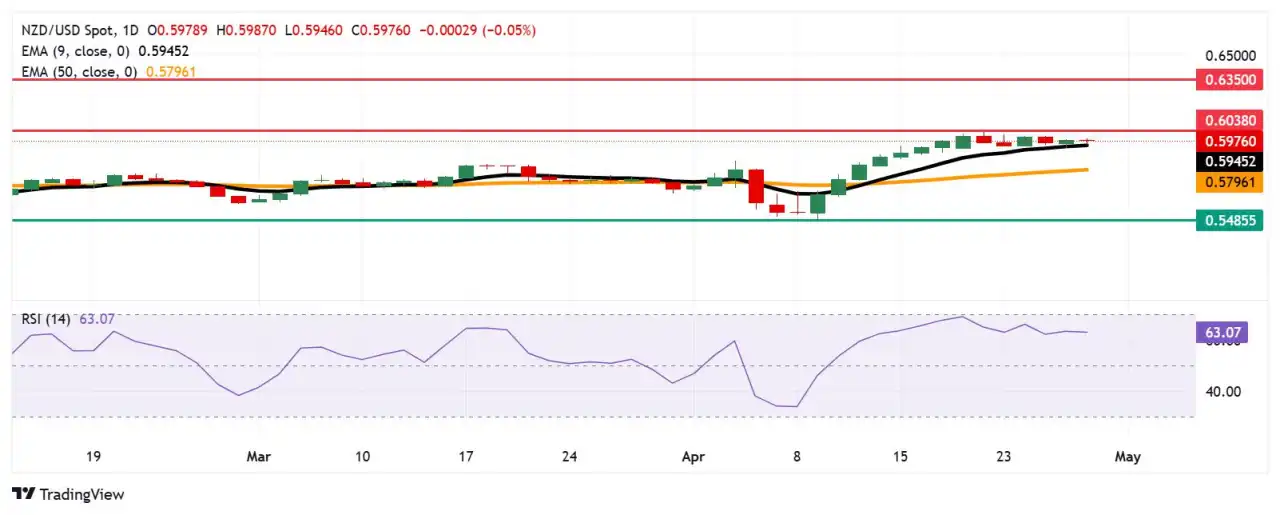The image size is (1280, 515).
Task: Click the 10 date label on the axis
Action: [x=362, y=456]
